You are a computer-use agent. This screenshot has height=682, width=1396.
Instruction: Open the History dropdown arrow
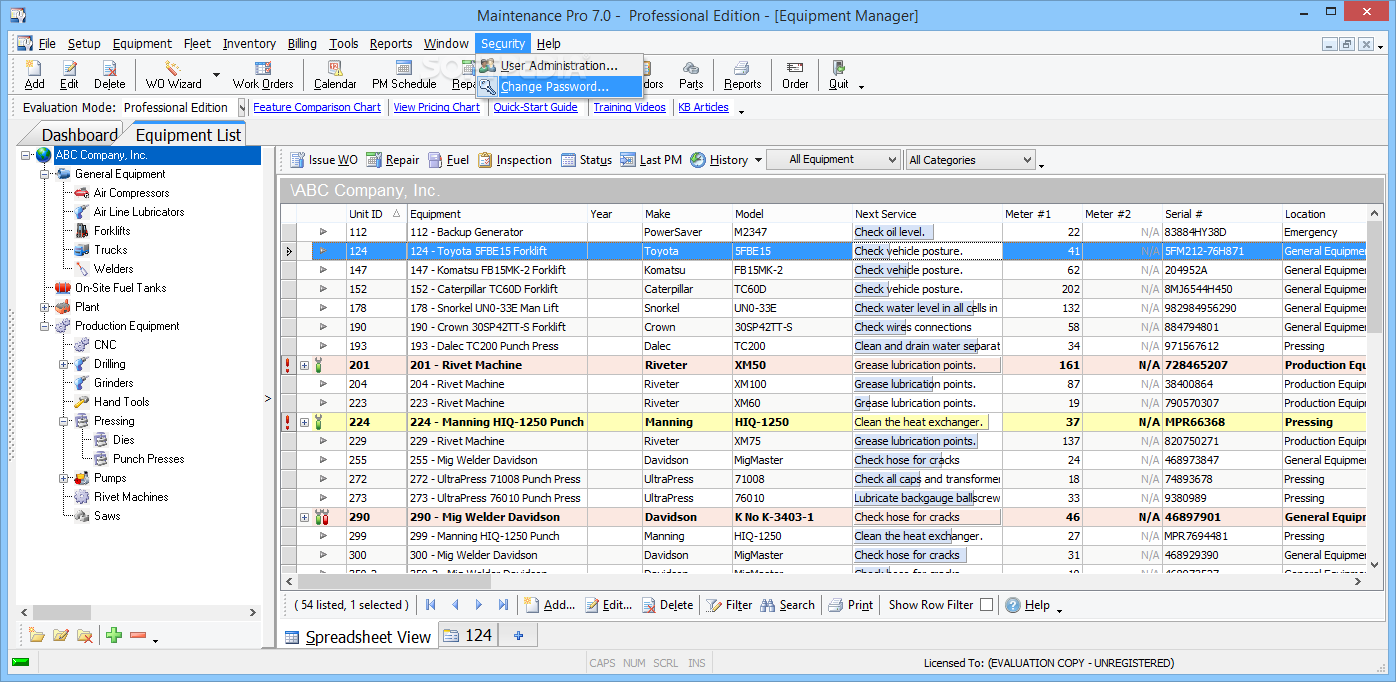758,160
